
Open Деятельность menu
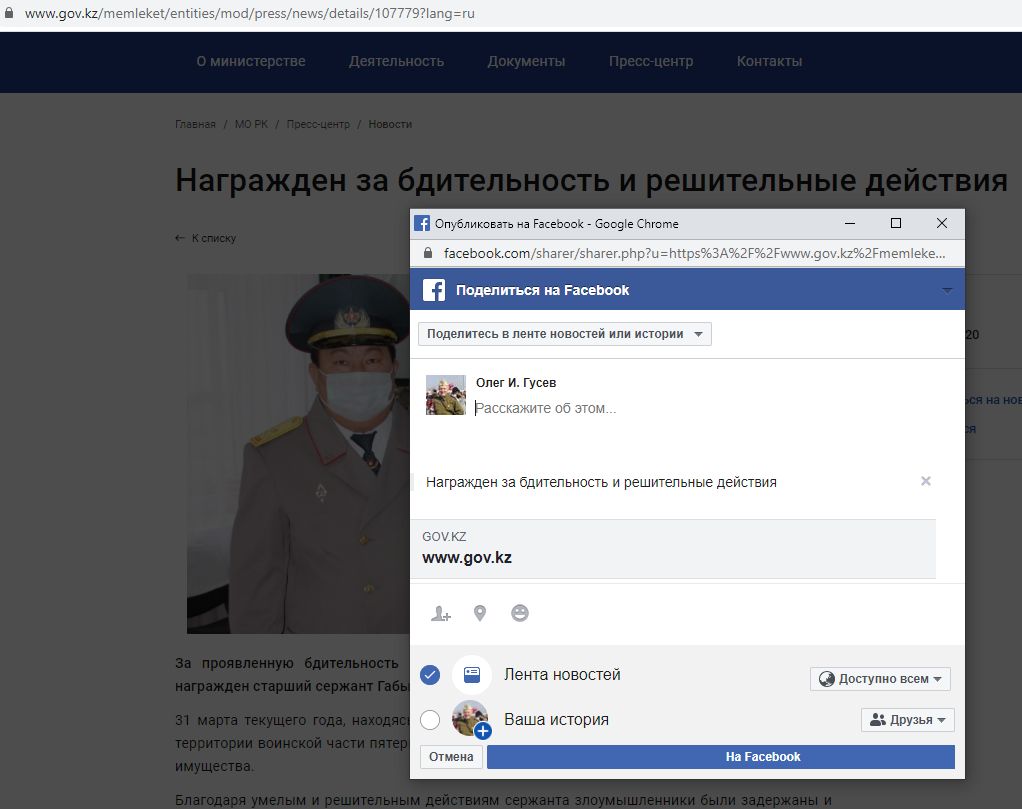point(396,61)
